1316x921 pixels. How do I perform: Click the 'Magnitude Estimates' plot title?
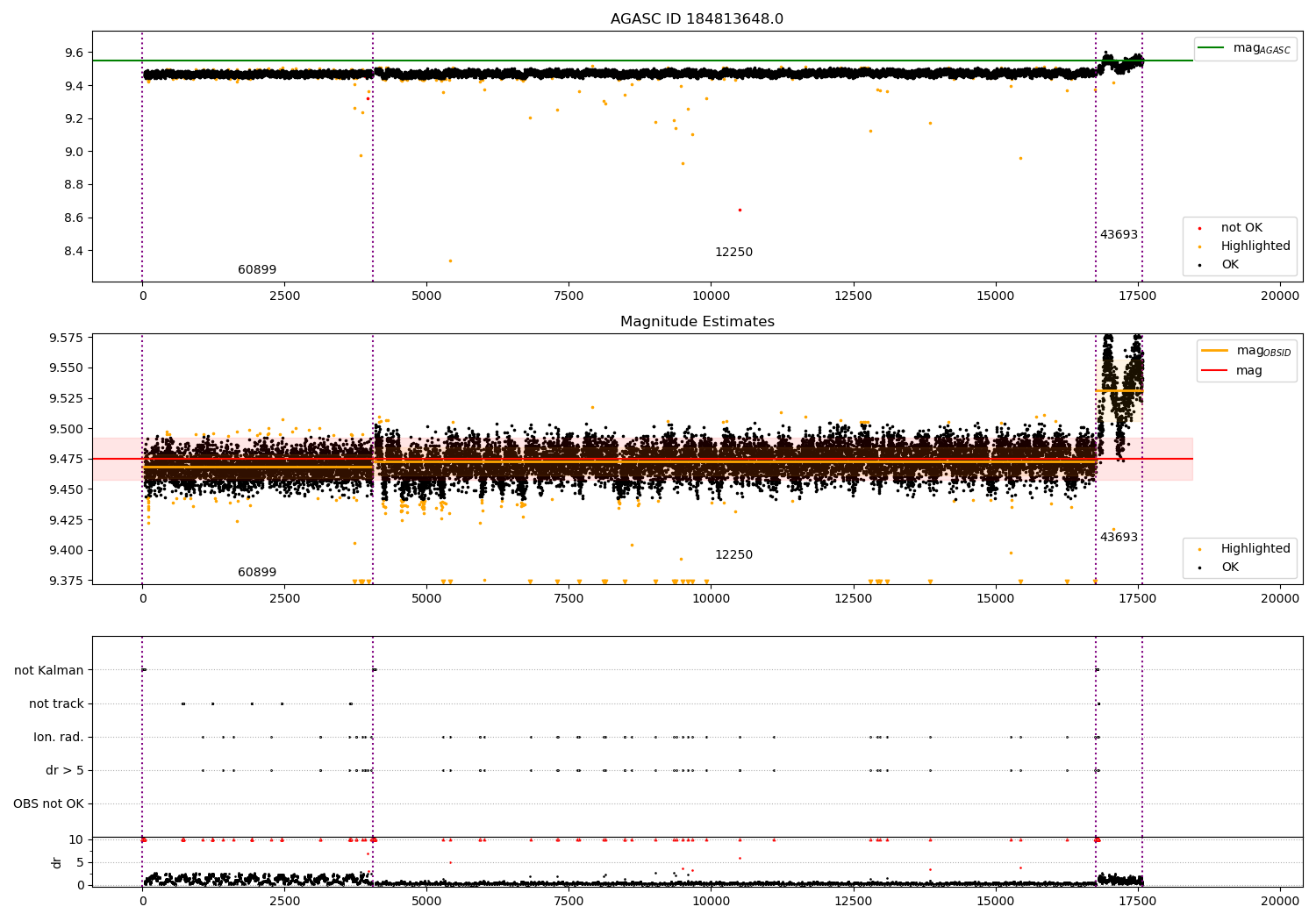click(697, 322)
